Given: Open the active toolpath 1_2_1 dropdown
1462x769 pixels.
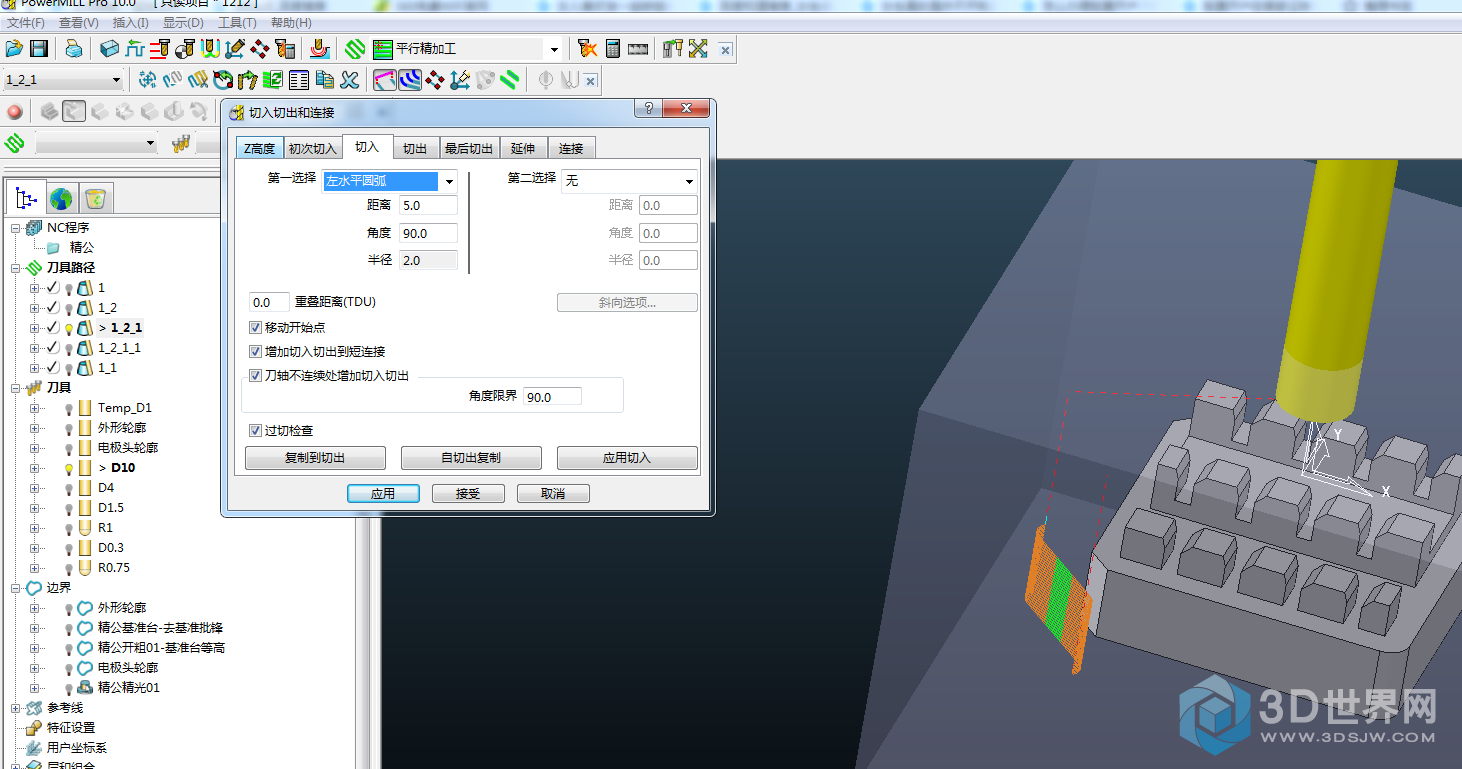Looking at the screenshot, I should [116, 80].
